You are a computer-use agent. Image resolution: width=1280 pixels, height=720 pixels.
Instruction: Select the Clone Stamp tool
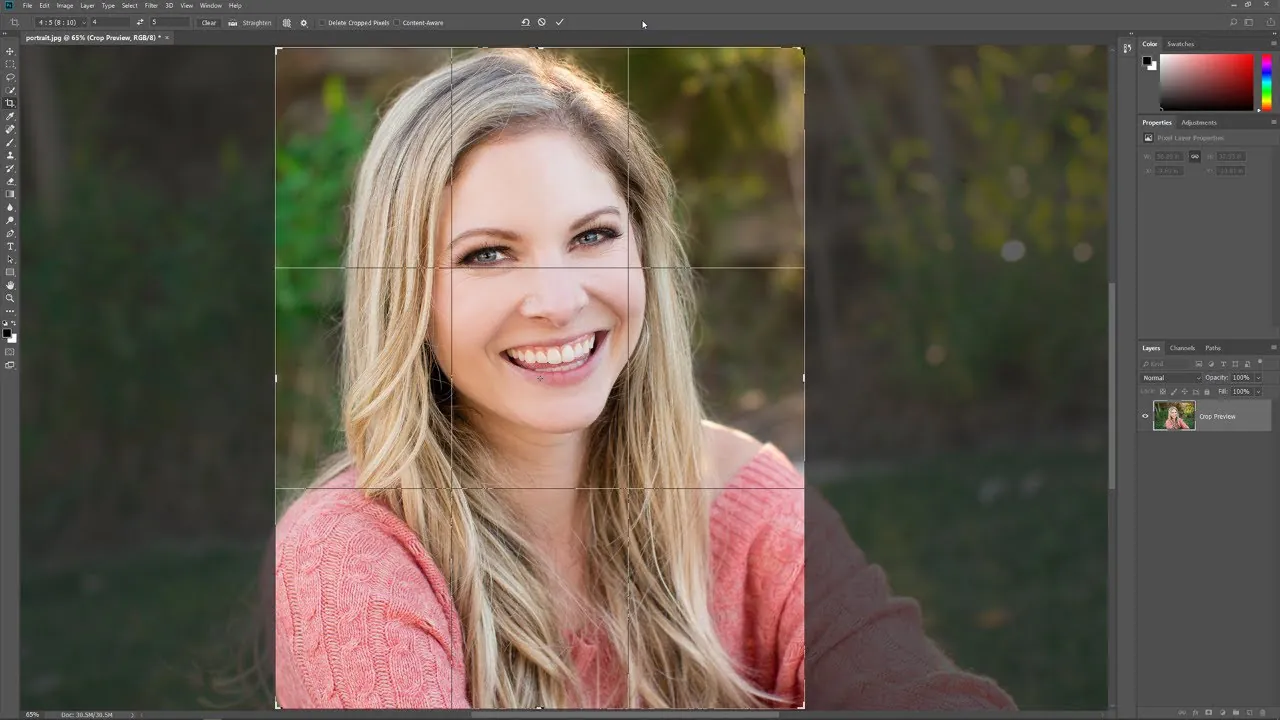pos(10,155)
